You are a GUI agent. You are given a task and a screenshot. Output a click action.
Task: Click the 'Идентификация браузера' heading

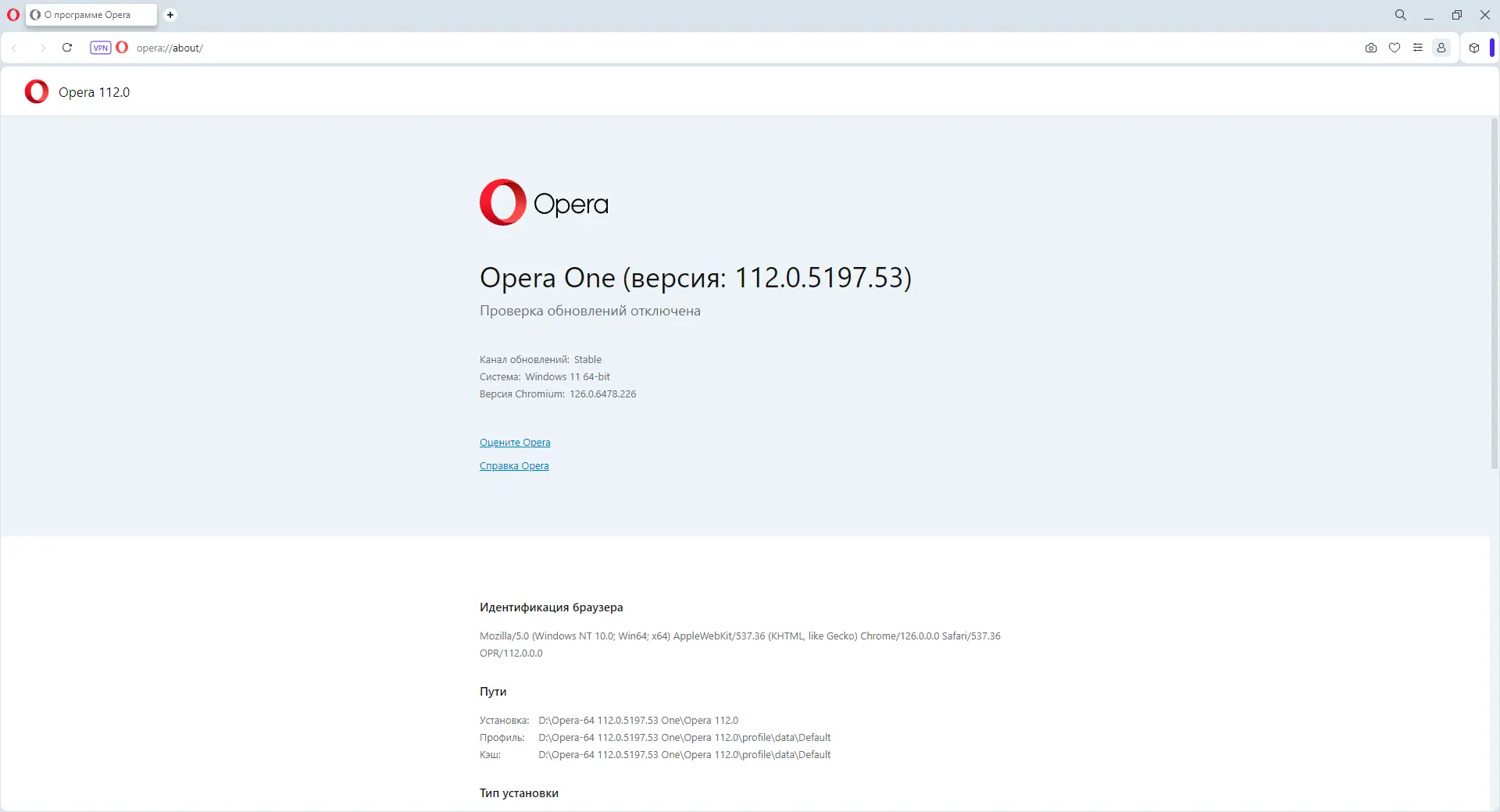coord(552,607)
